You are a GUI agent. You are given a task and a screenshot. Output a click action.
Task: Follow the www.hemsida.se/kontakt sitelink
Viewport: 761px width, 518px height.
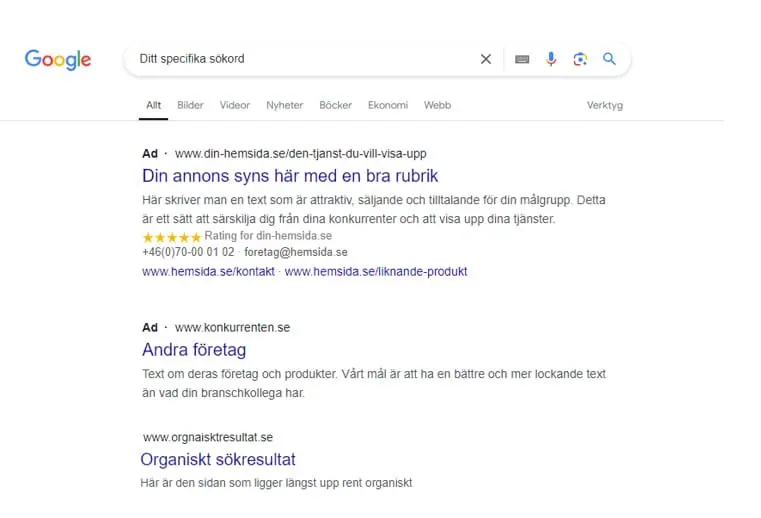(208, 271)
